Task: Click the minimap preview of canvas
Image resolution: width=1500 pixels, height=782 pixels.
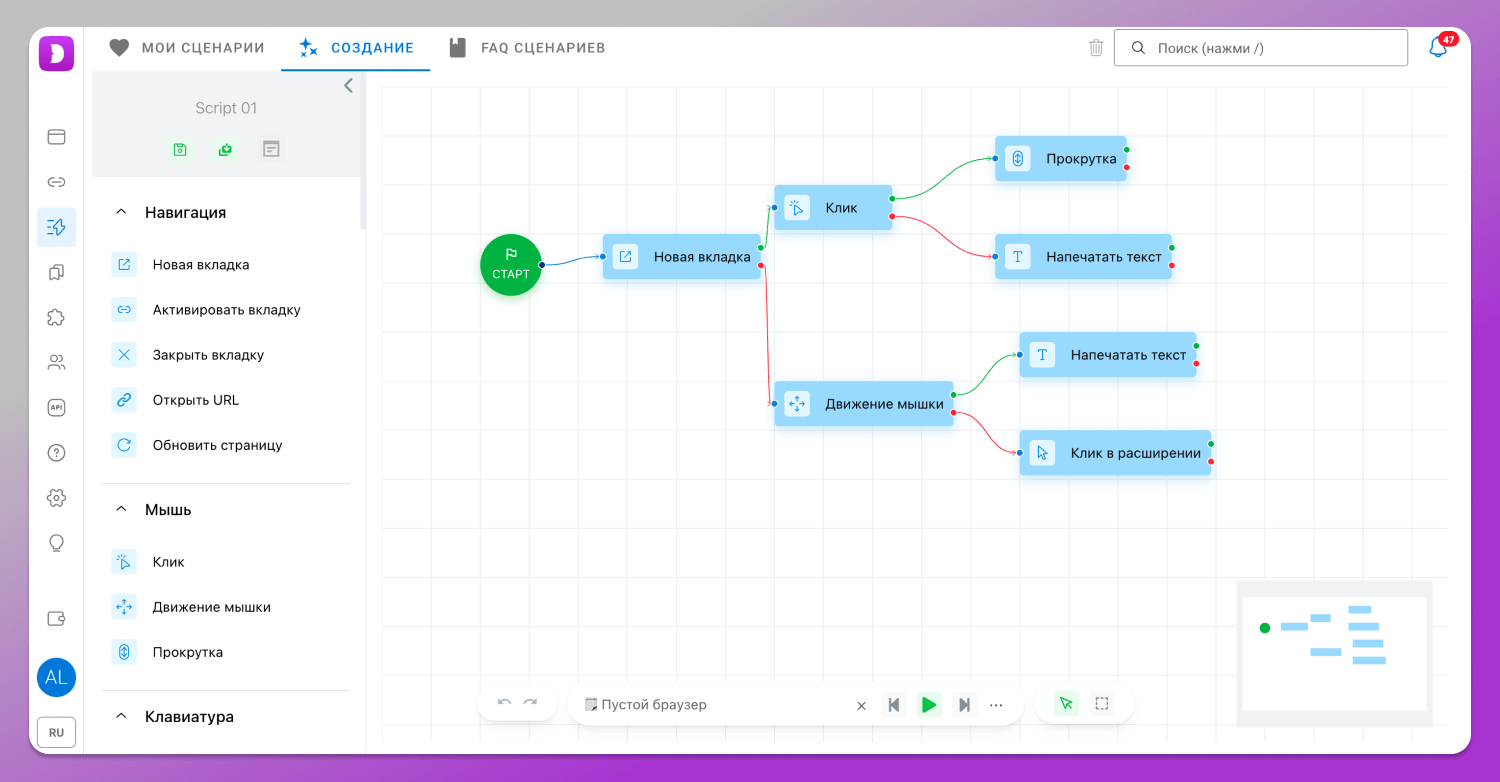Action: (x=1334, y=653)
